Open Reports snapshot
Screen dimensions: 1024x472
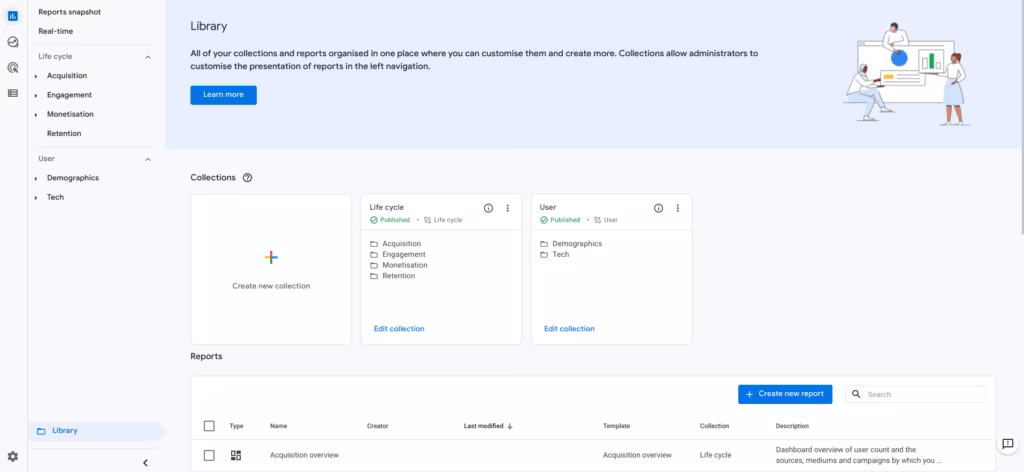tap(70, 12)
